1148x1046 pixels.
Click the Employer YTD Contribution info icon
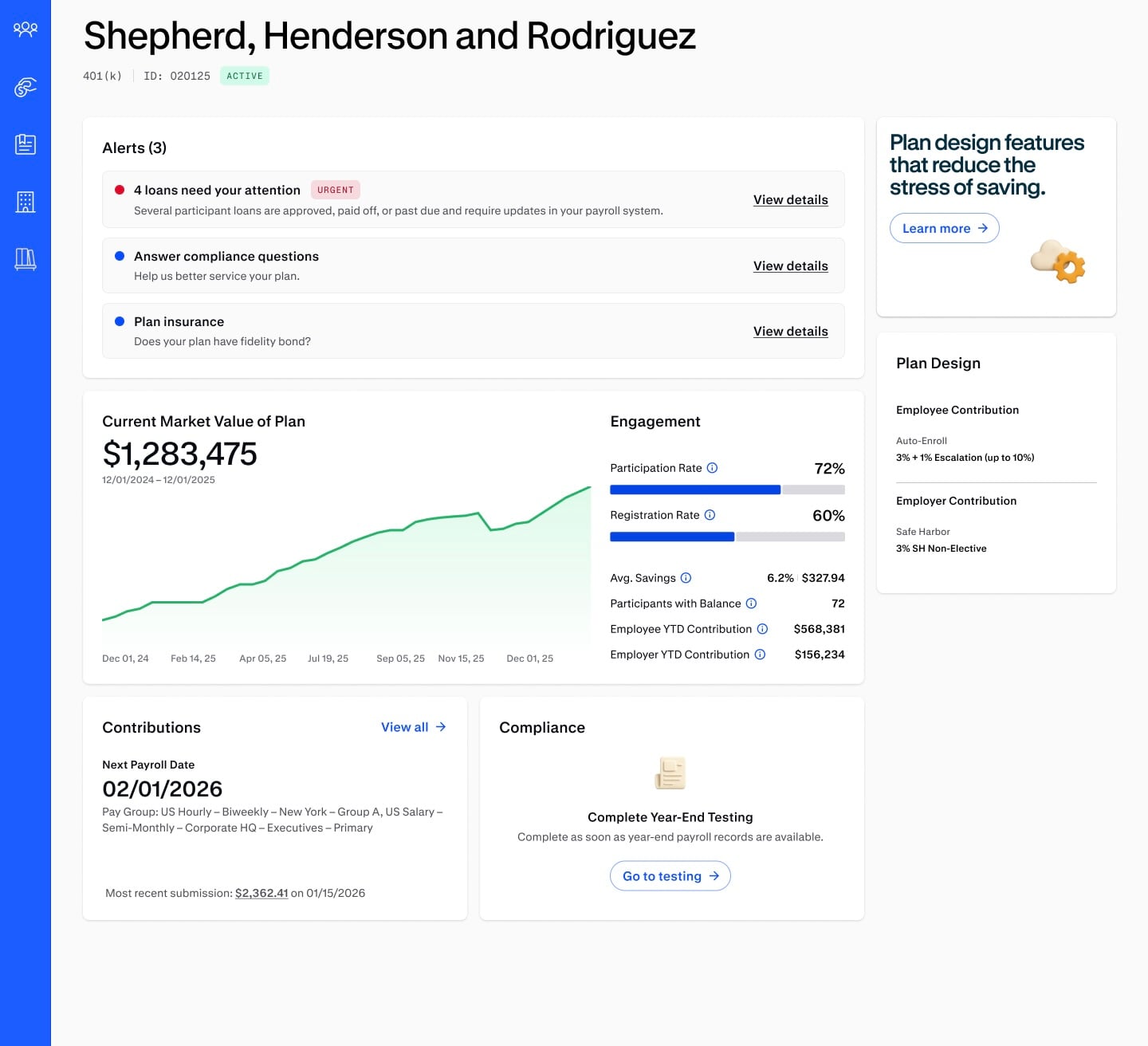(760, 655)
